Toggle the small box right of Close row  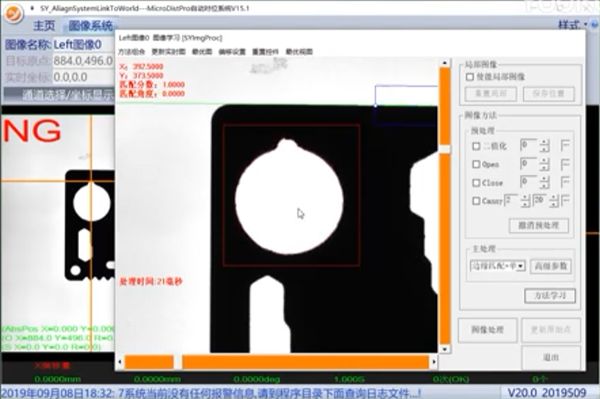click(565, 182)
